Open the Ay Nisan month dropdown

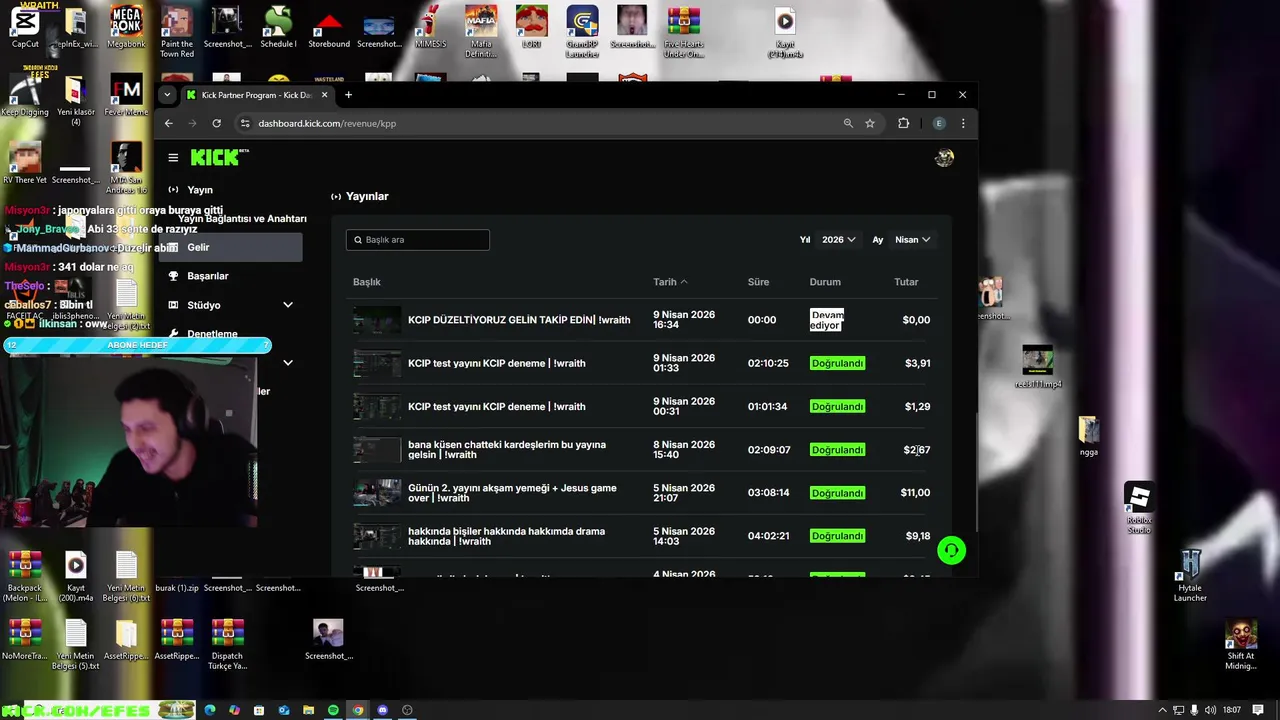tap(912, 240)
